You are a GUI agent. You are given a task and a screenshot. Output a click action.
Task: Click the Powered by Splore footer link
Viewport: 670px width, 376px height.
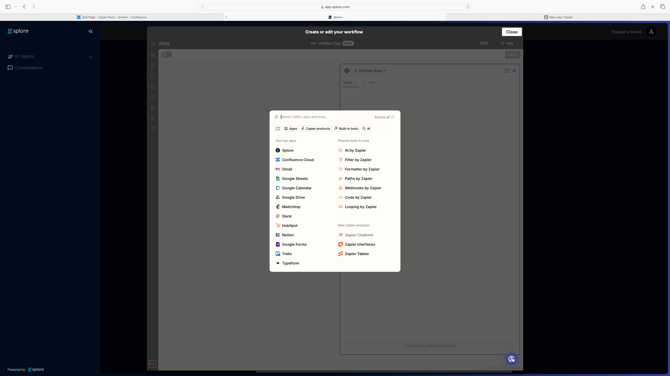pyautogui.click(x=26, y=370)
